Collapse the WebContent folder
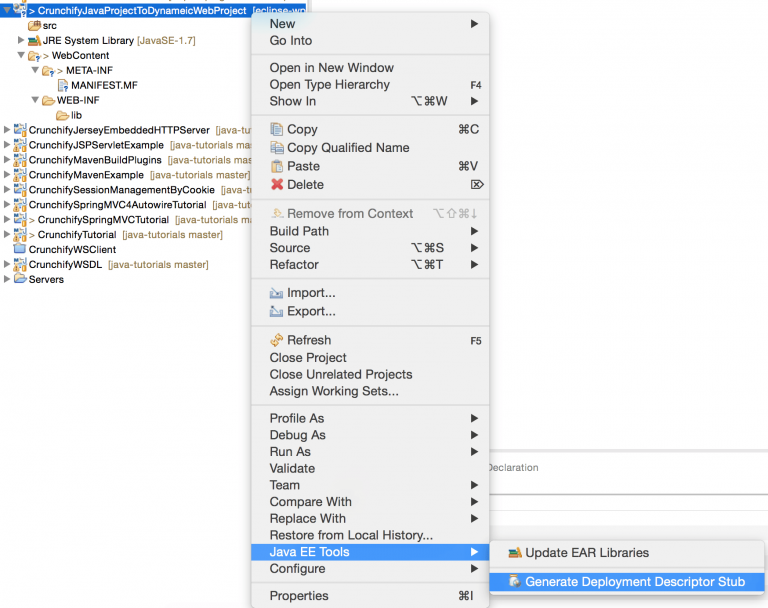768x608 pixels. (x=22, y=56)
